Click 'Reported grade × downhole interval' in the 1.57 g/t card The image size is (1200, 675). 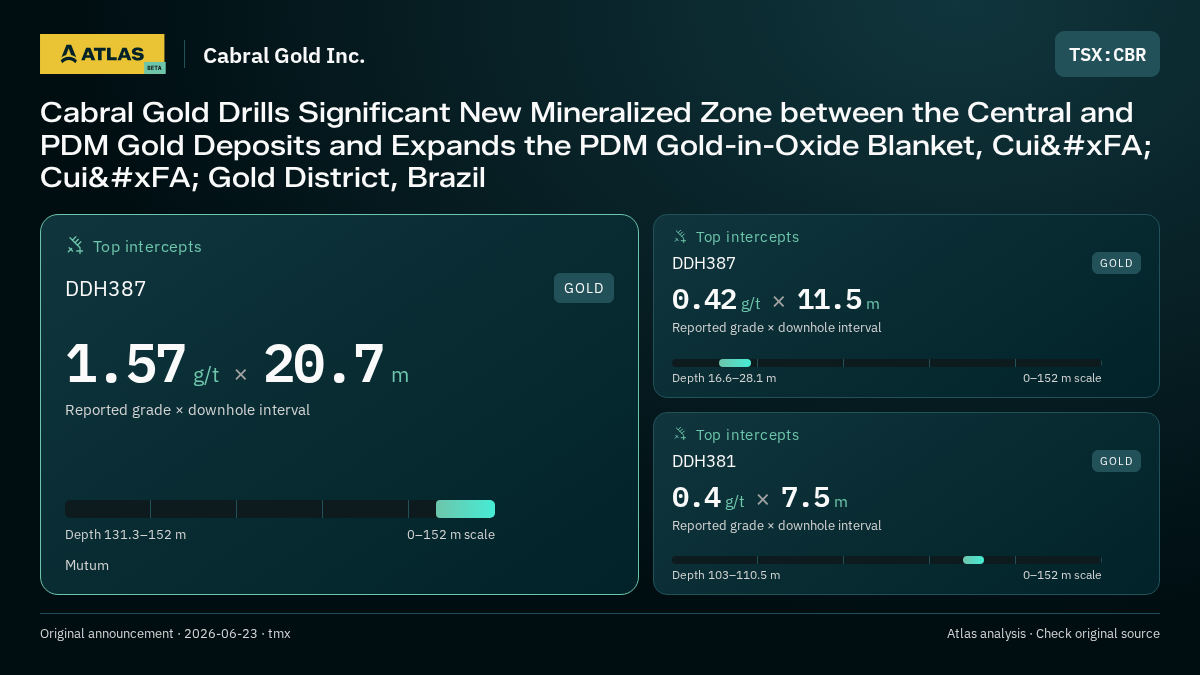[x=188, y=410]
